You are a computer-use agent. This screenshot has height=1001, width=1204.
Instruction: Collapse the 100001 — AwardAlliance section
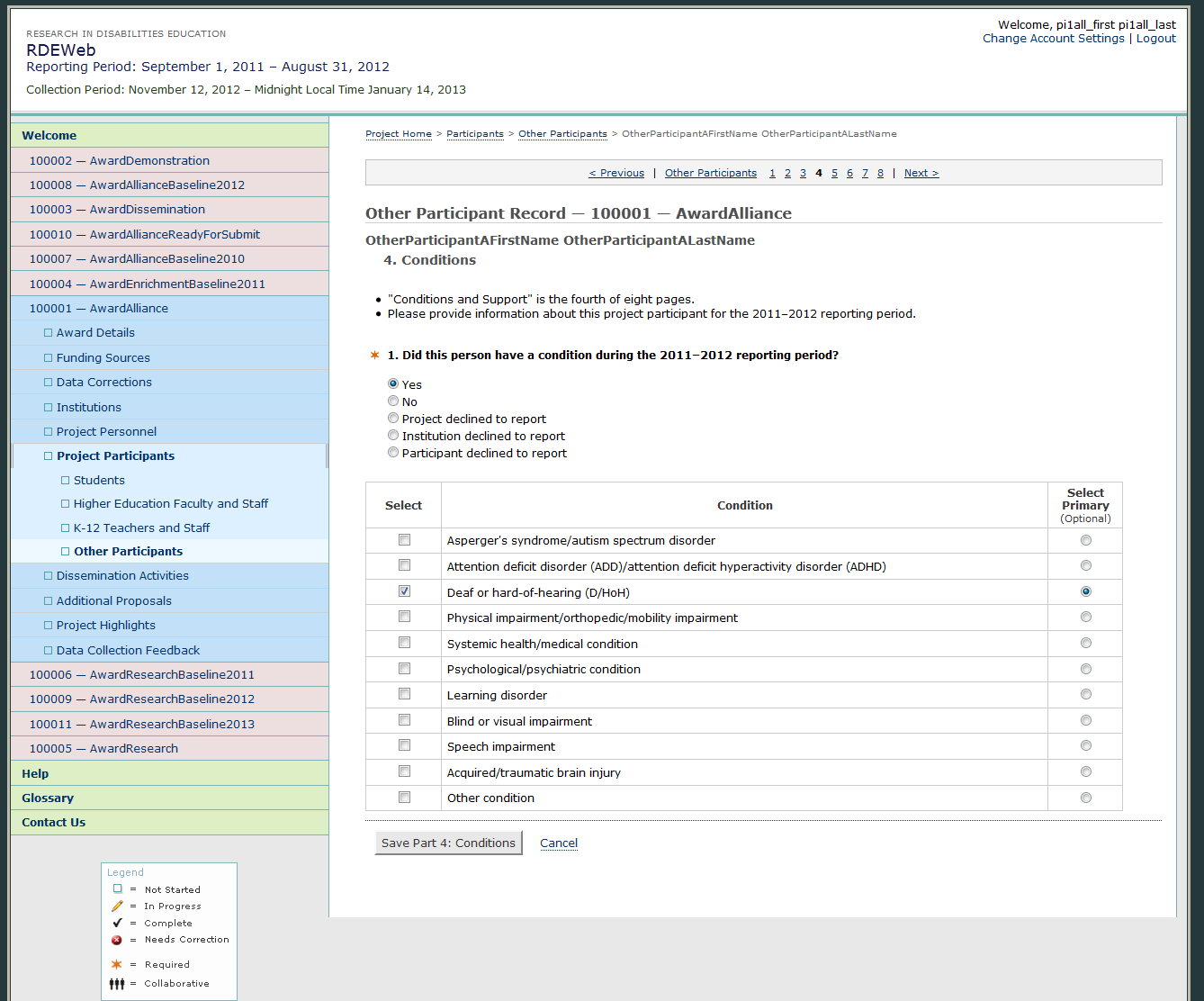[98, 308]
